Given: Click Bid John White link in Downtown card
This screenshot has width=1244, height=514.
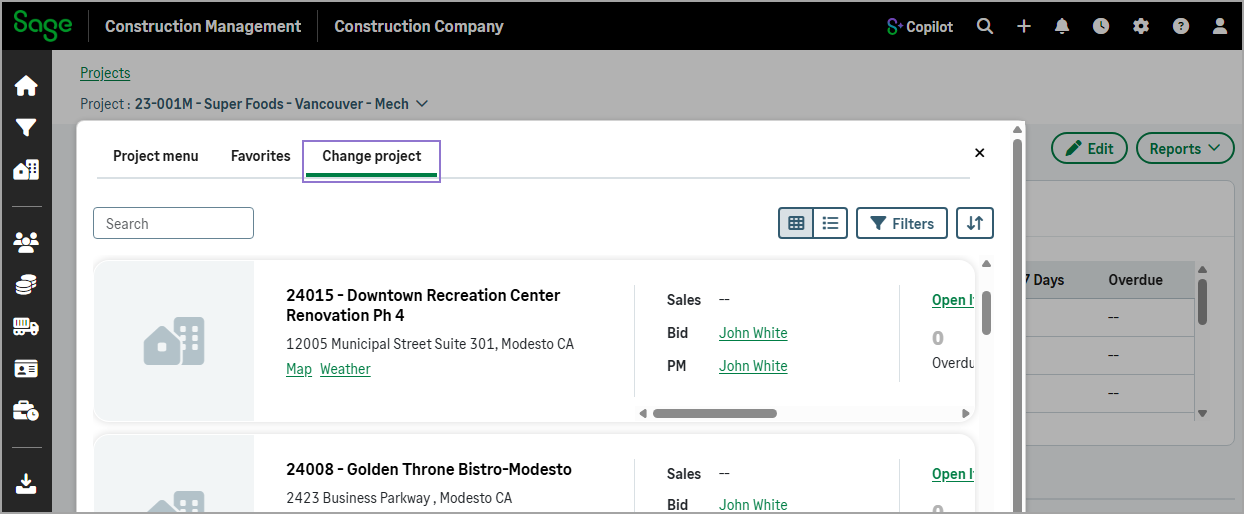Looking at the screenshot, I should click(x=753, y=333).
